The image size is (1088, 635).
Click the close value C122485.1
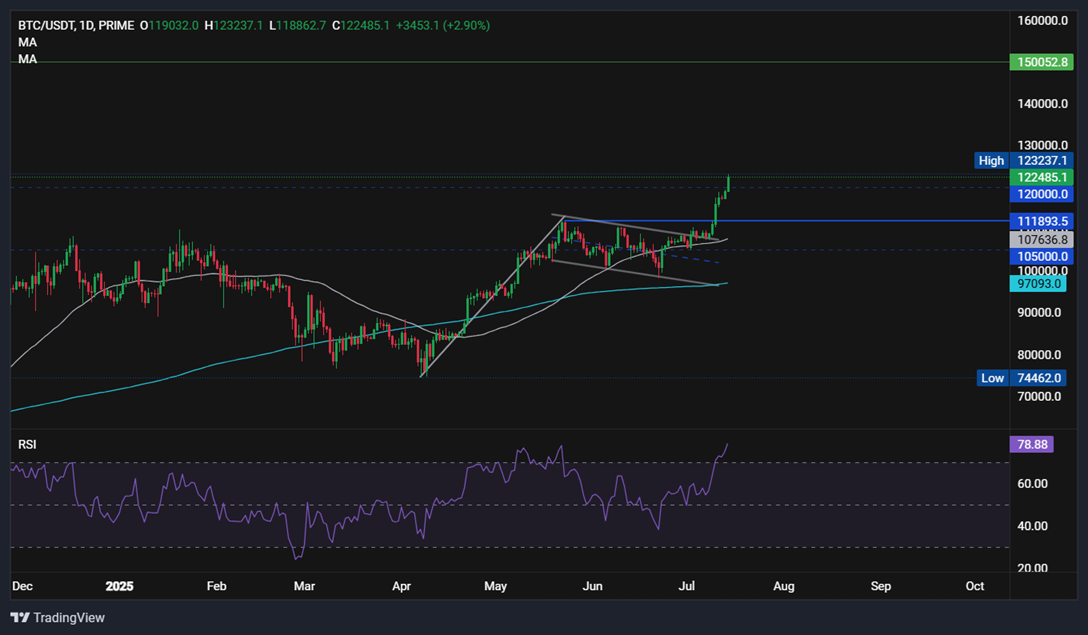tap(361, 26)
